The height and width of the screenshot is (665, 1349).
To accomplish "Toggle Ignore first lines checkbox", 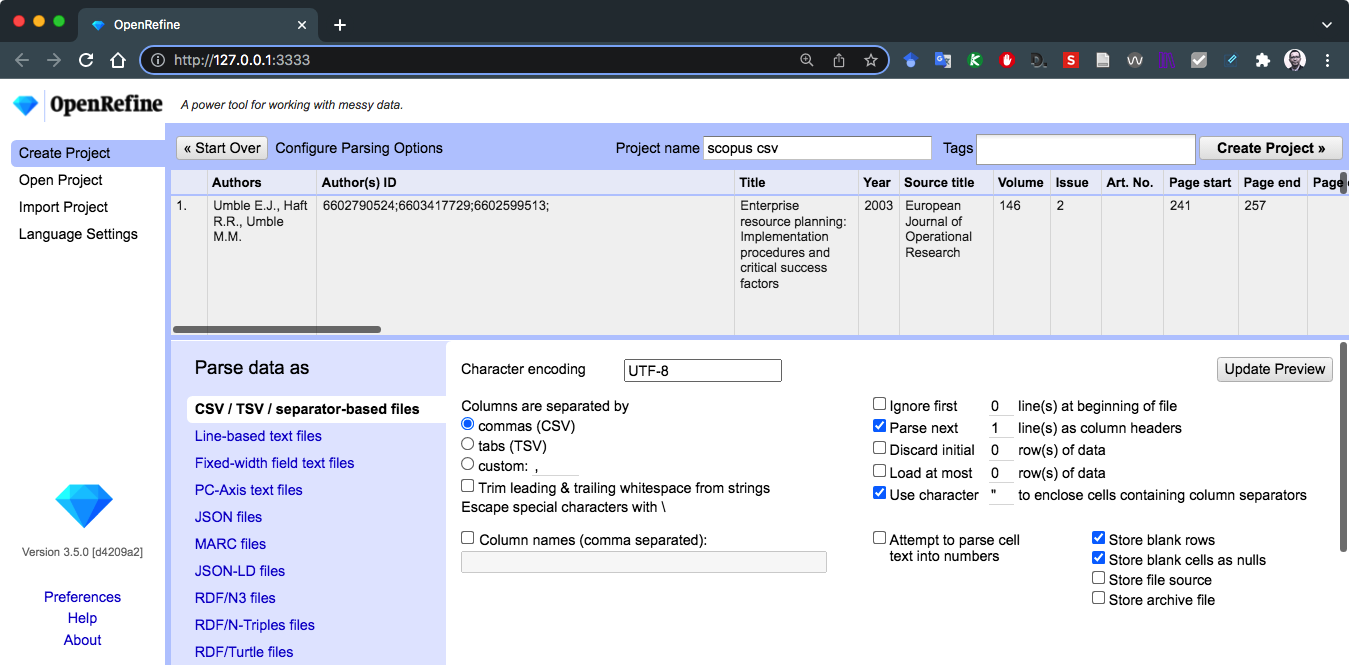I will point(879,405).
